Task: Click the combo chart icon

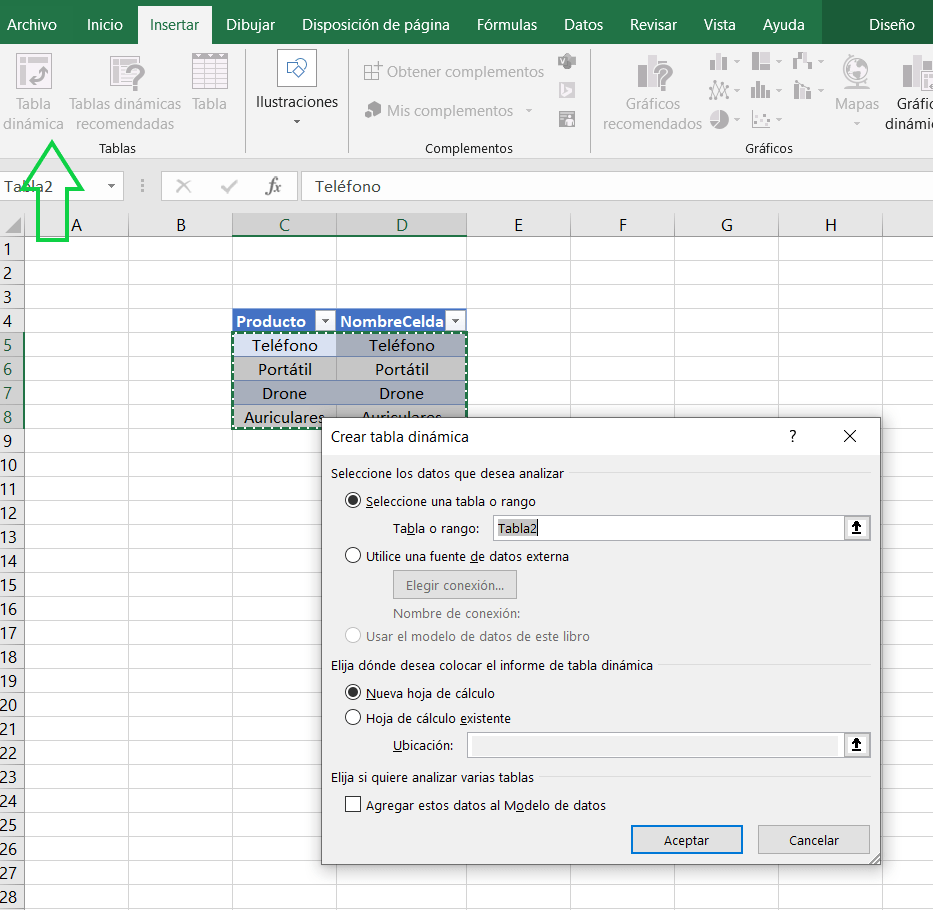Action: (802, 90)
